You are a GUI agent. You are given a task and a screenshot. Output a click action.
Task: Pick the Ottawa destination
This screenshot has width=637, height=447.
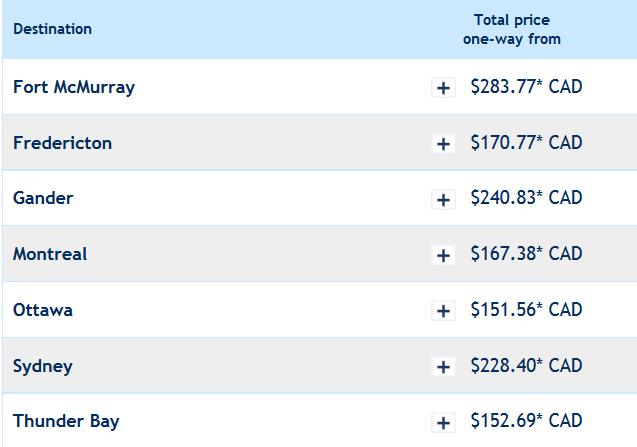coord(43,310)
